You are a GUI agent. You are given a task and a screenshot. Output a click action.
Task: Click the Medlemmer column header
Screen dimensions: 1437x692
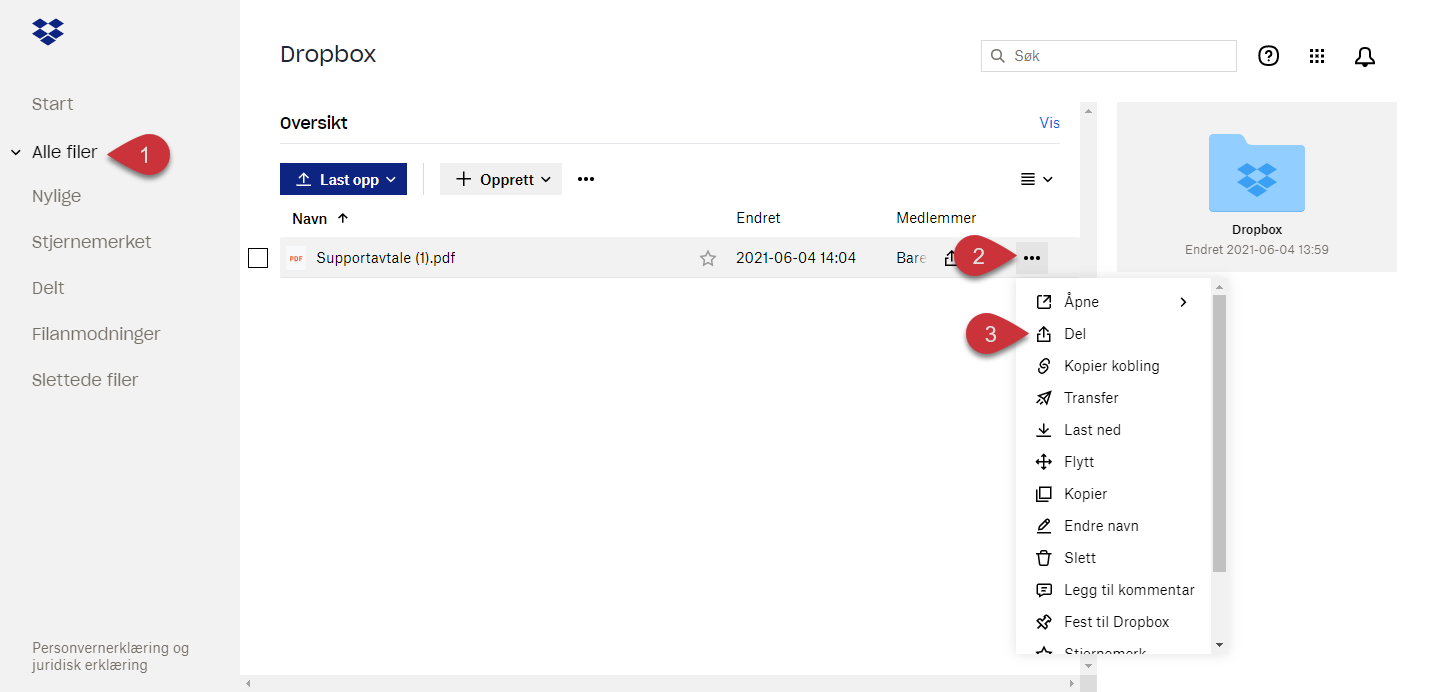pyautogui.click(x=936, y=218)
